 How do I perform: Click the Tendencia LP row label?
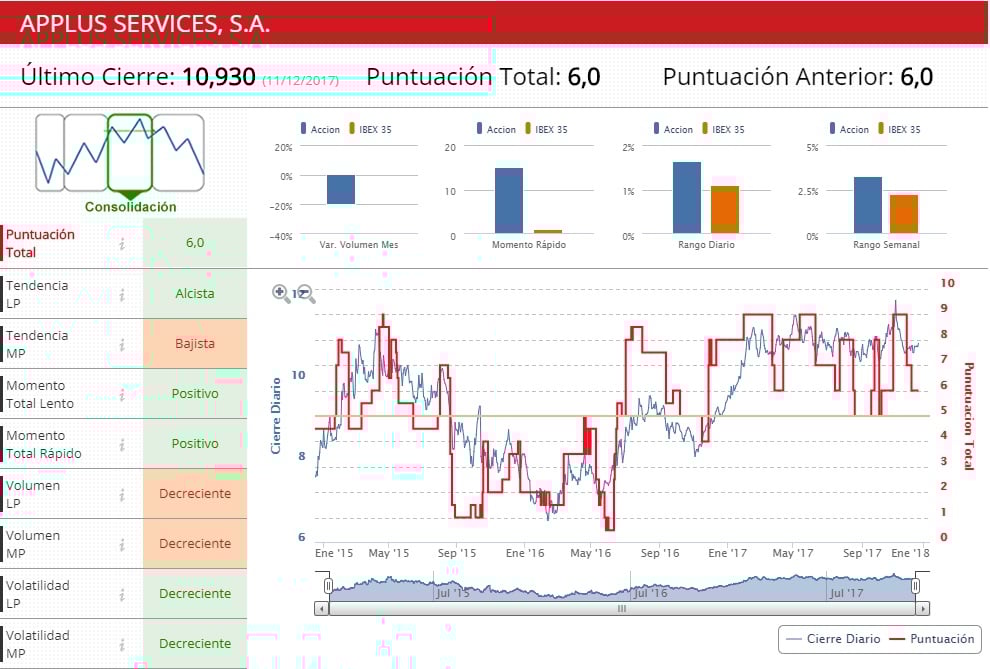[37, 294]
